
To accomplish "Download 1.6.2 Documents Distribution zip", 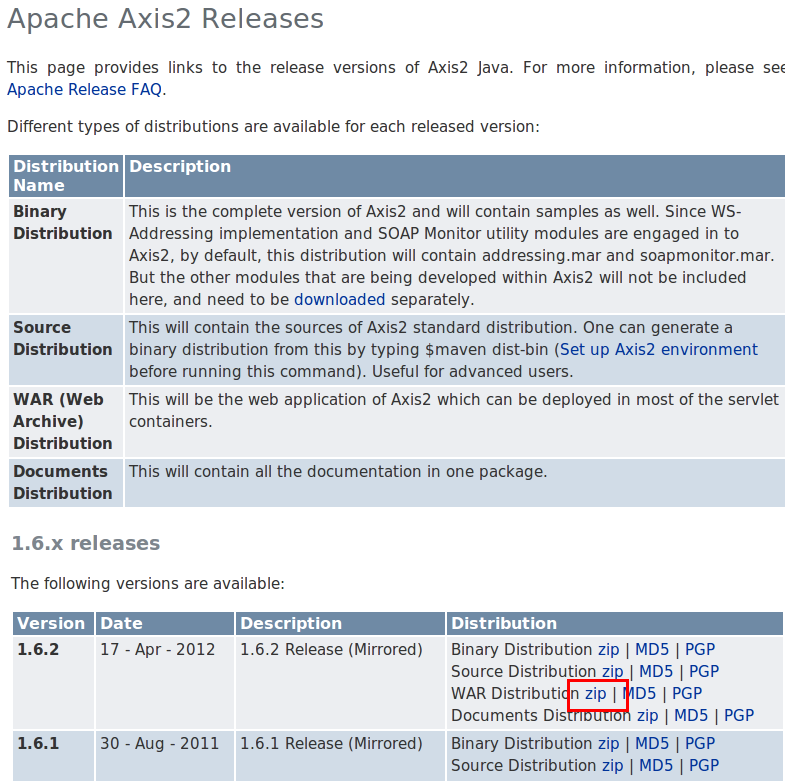I will [647, 715].
